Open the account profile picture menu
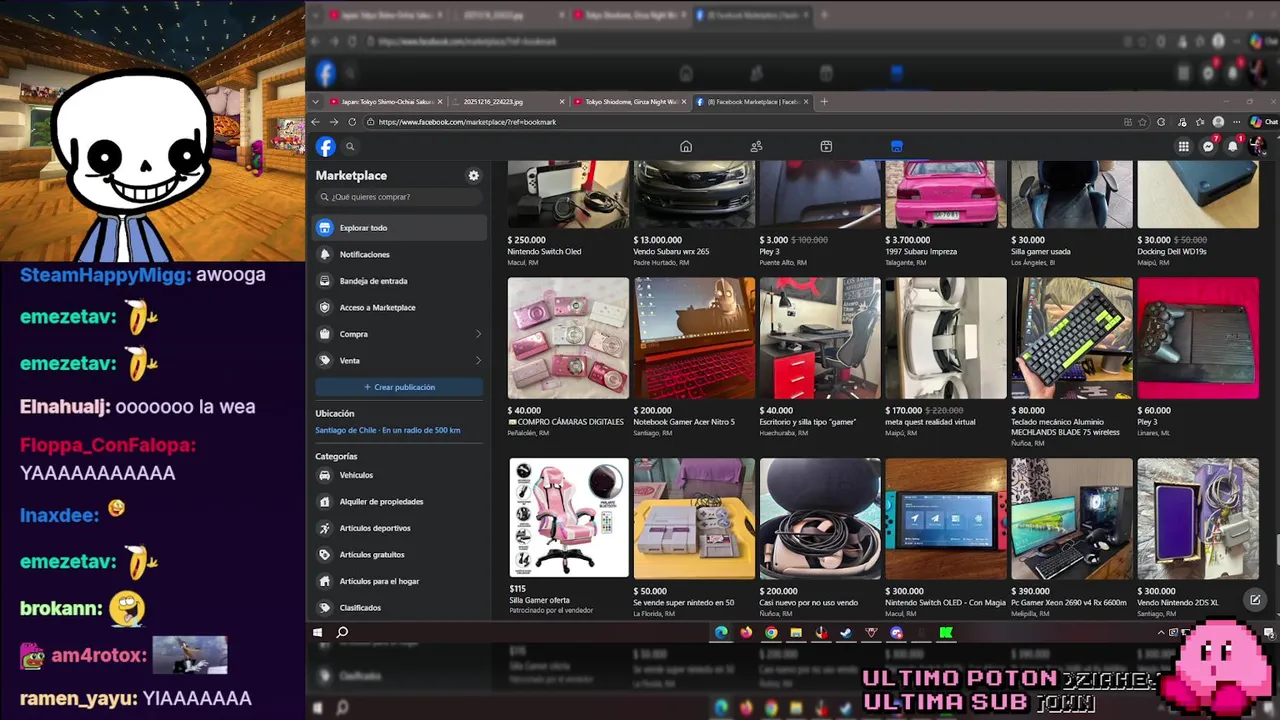The width and height of the screenshot is (1280, 720). point(1257,146)
